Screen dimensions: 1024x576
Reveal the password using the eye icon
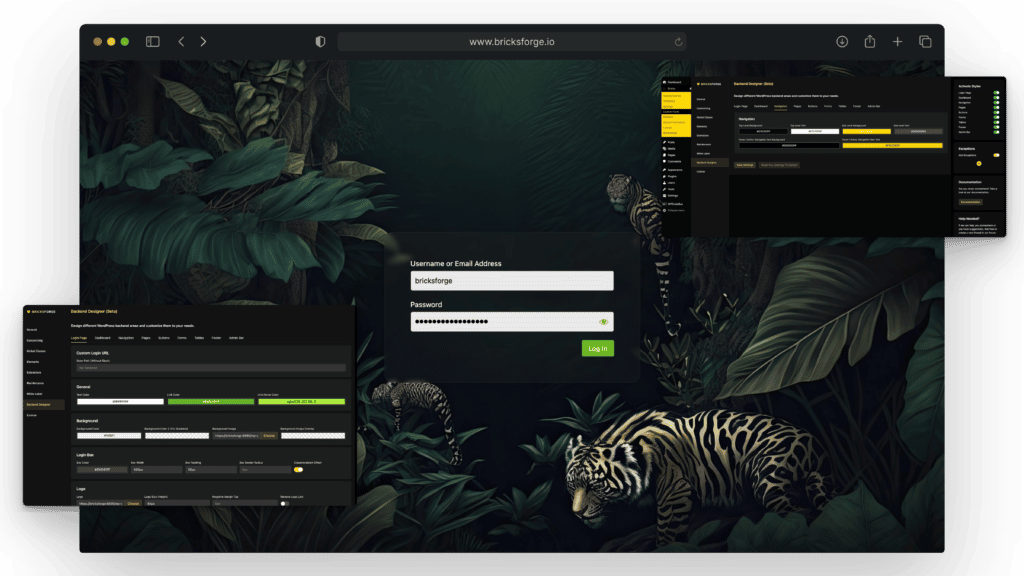tap(604, 321)
